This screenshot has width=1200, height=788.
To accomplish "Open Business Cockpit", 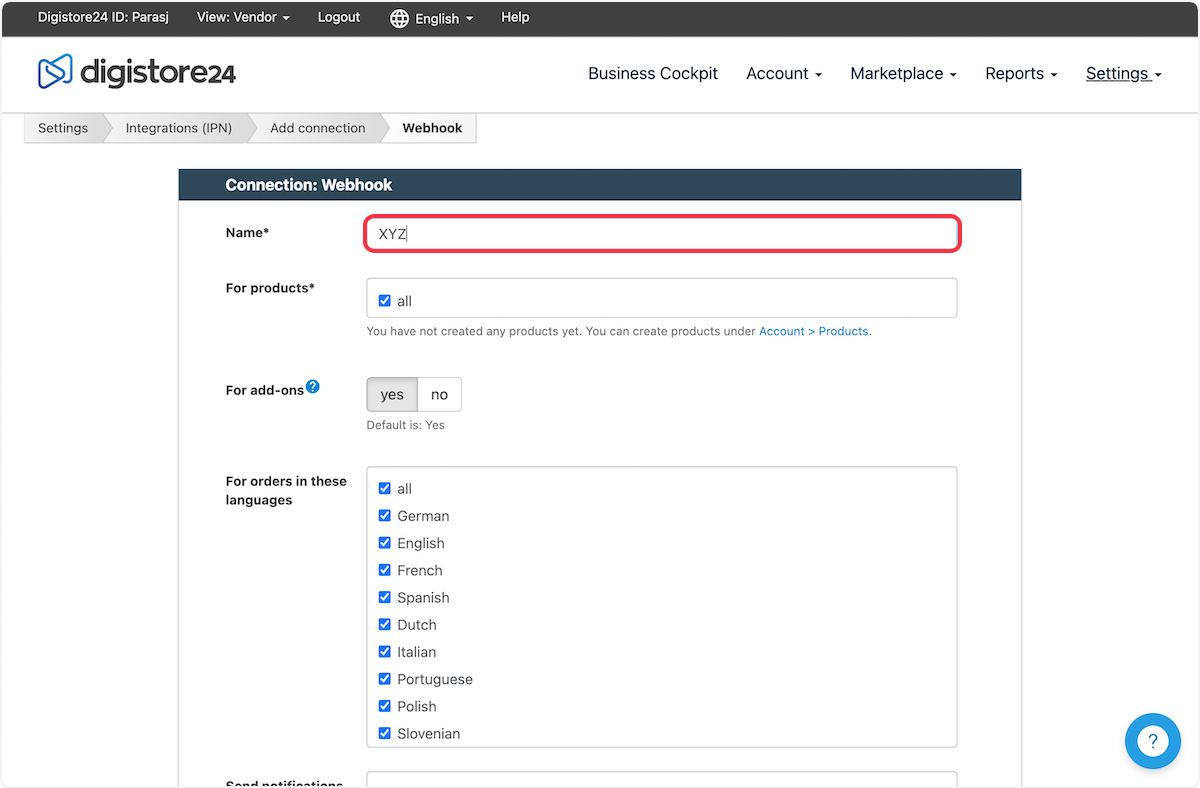I will point(653,73).
